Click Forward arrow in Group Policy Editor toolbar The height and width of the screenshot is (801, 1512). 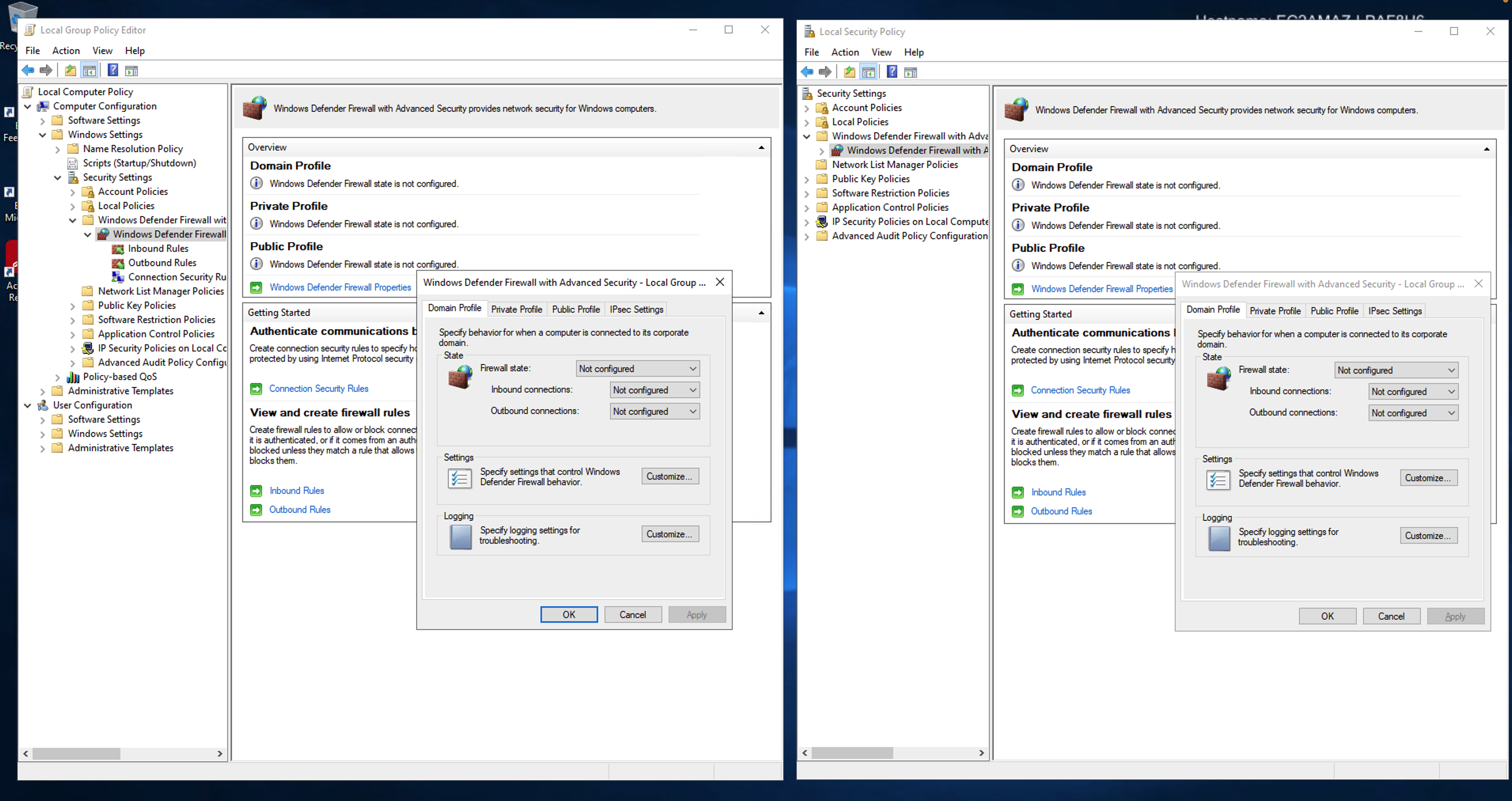(x=46, y=70)
